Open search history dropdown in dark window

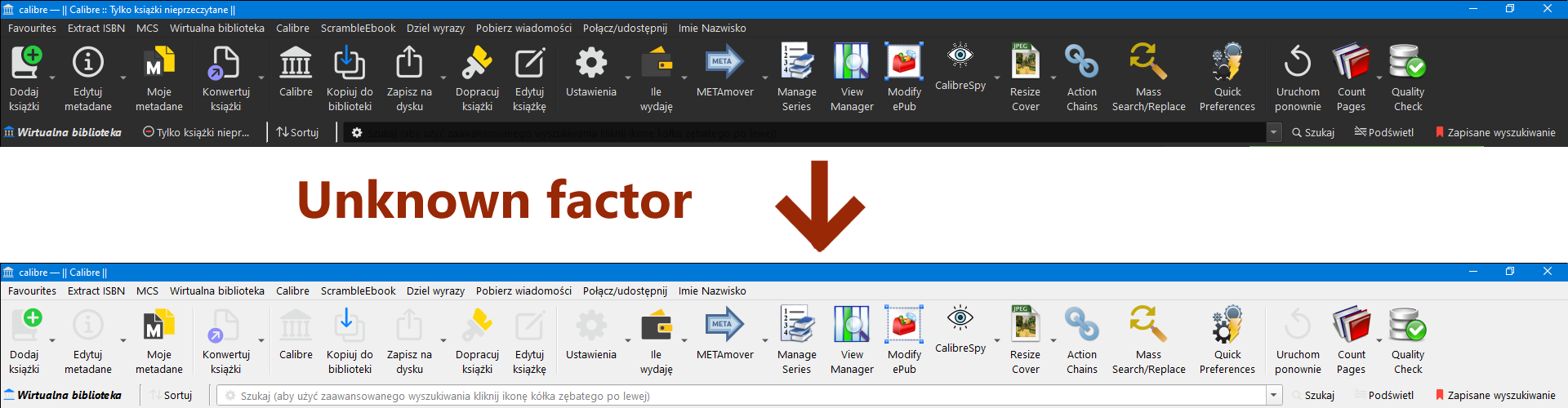pos(1273,132)
